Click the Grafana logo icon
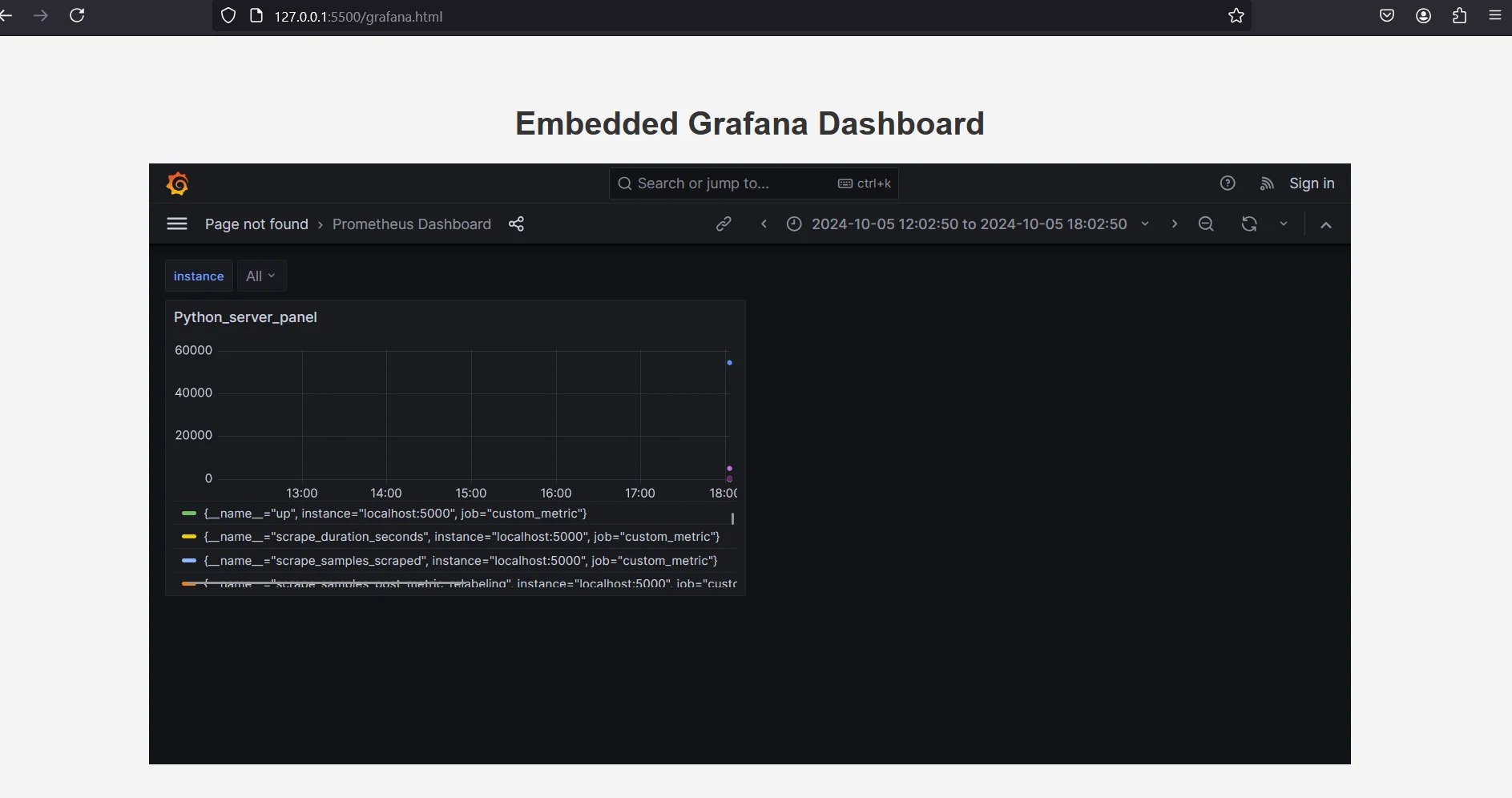This screenshot has height=798, width=1512. [177, 183]
